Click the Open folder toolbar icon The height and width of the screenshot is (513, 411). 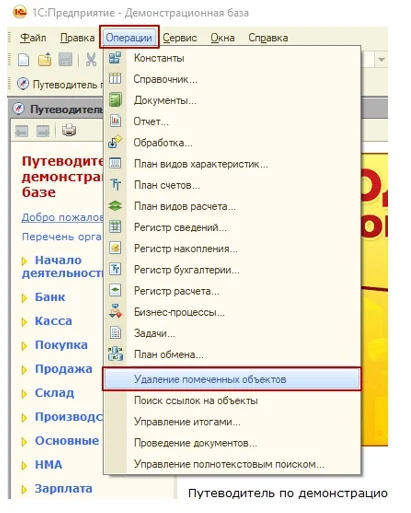[44, 60]
